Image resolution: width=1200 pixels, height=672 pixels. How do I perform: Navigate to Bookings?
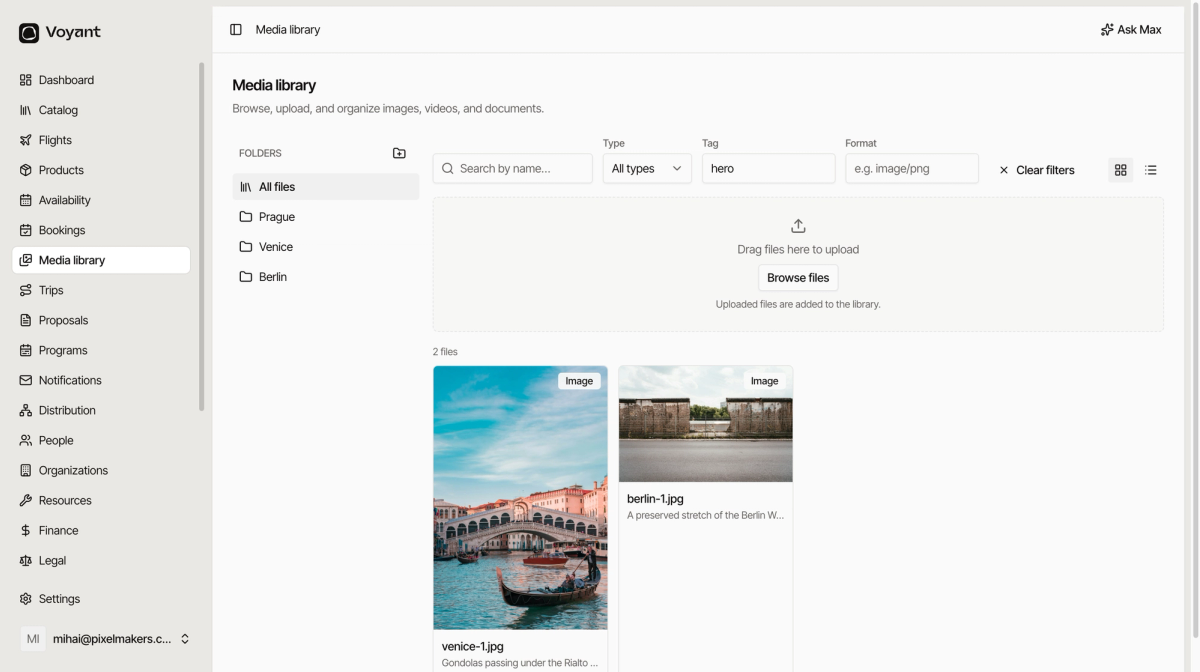pos(101,230)
